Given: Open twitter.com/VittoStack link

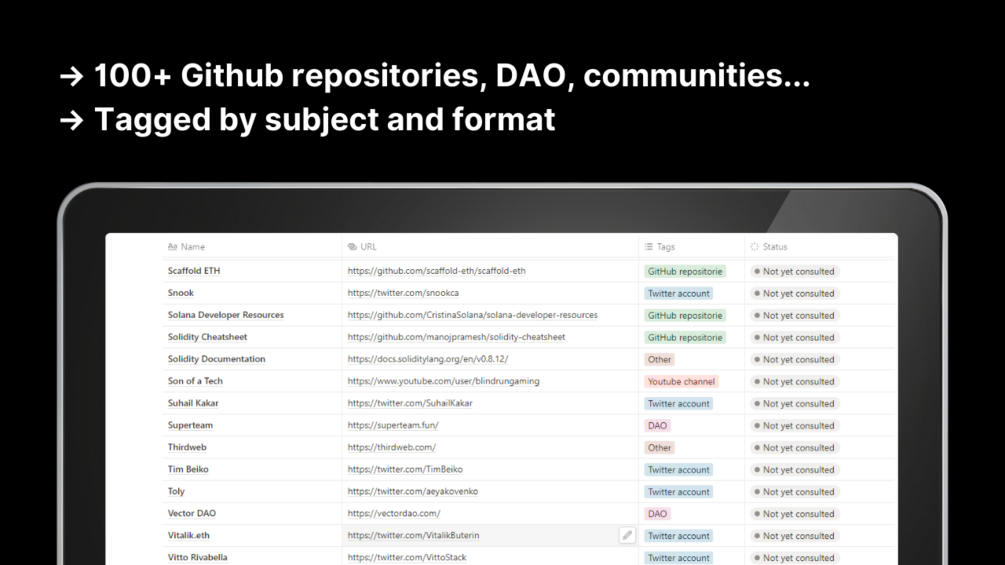Looking at the screenshot, I should 407,557.
